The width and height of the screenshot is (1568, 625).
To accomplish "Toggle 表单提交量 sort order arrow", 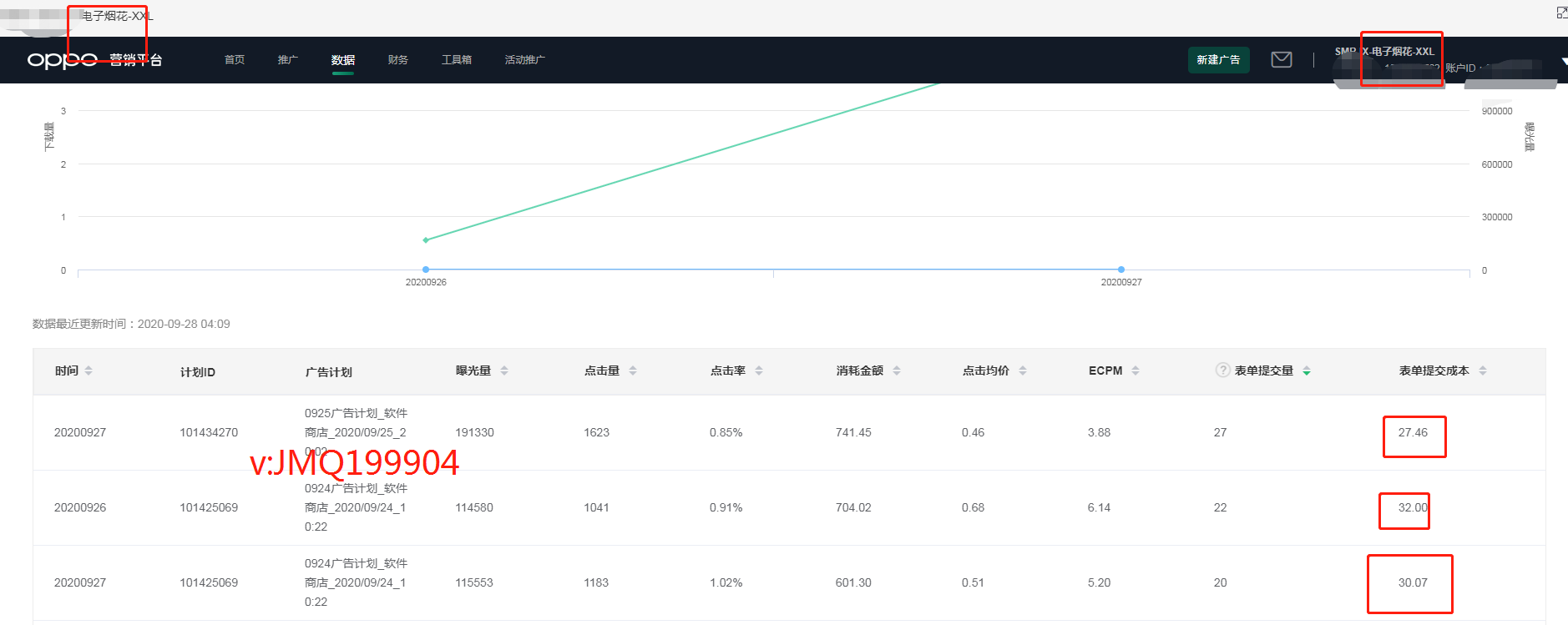I will click(1307, 370).
